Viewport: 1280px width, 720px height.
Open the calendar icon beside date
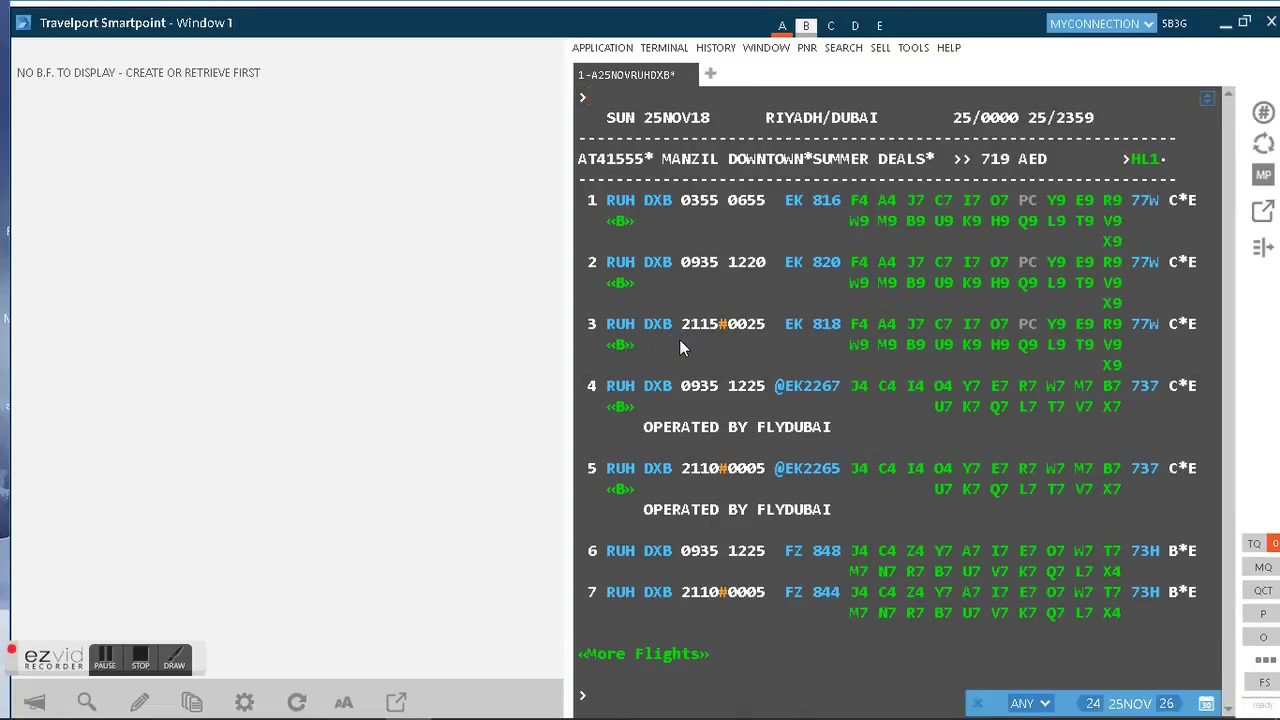pyautogui.click(x=1206, y=704)
